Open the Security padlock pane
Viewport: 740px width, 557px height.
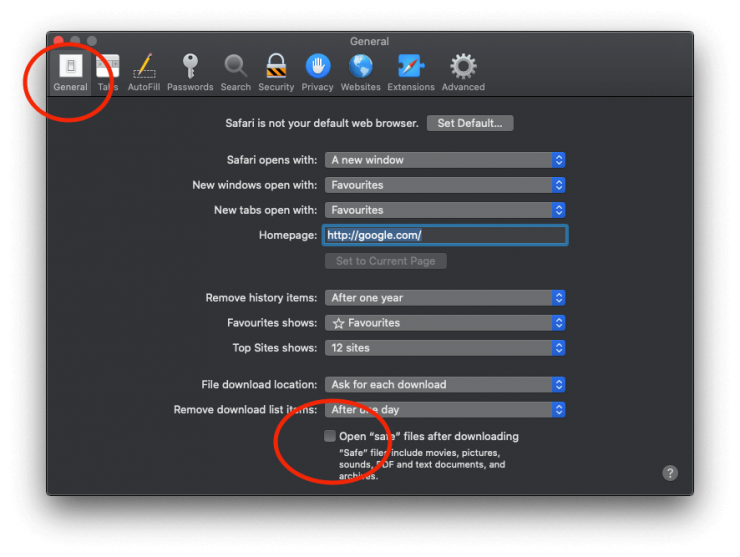pos(276,73)
